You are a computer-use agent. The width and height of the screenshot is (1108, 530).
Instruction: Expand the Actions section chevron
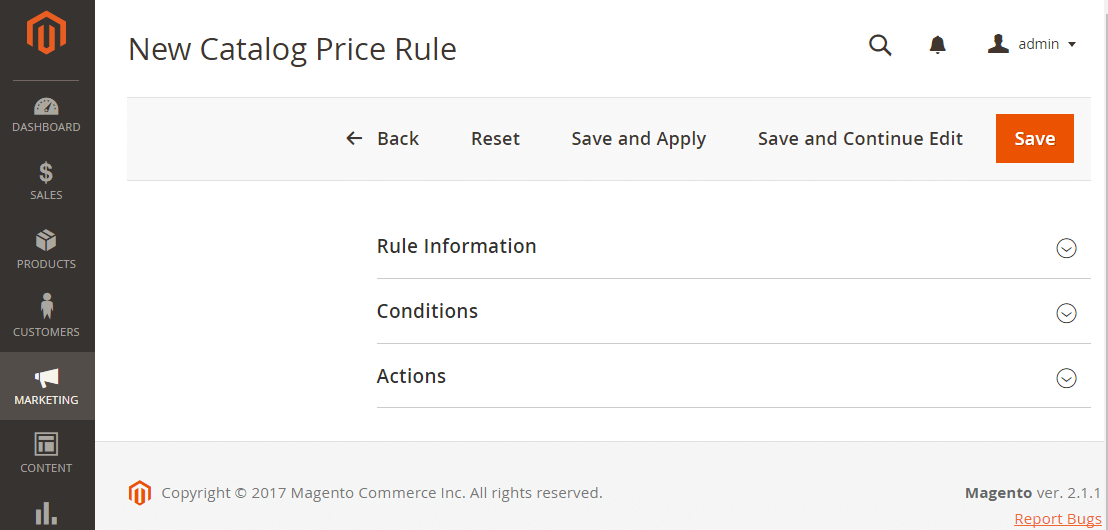[1066, 378]
